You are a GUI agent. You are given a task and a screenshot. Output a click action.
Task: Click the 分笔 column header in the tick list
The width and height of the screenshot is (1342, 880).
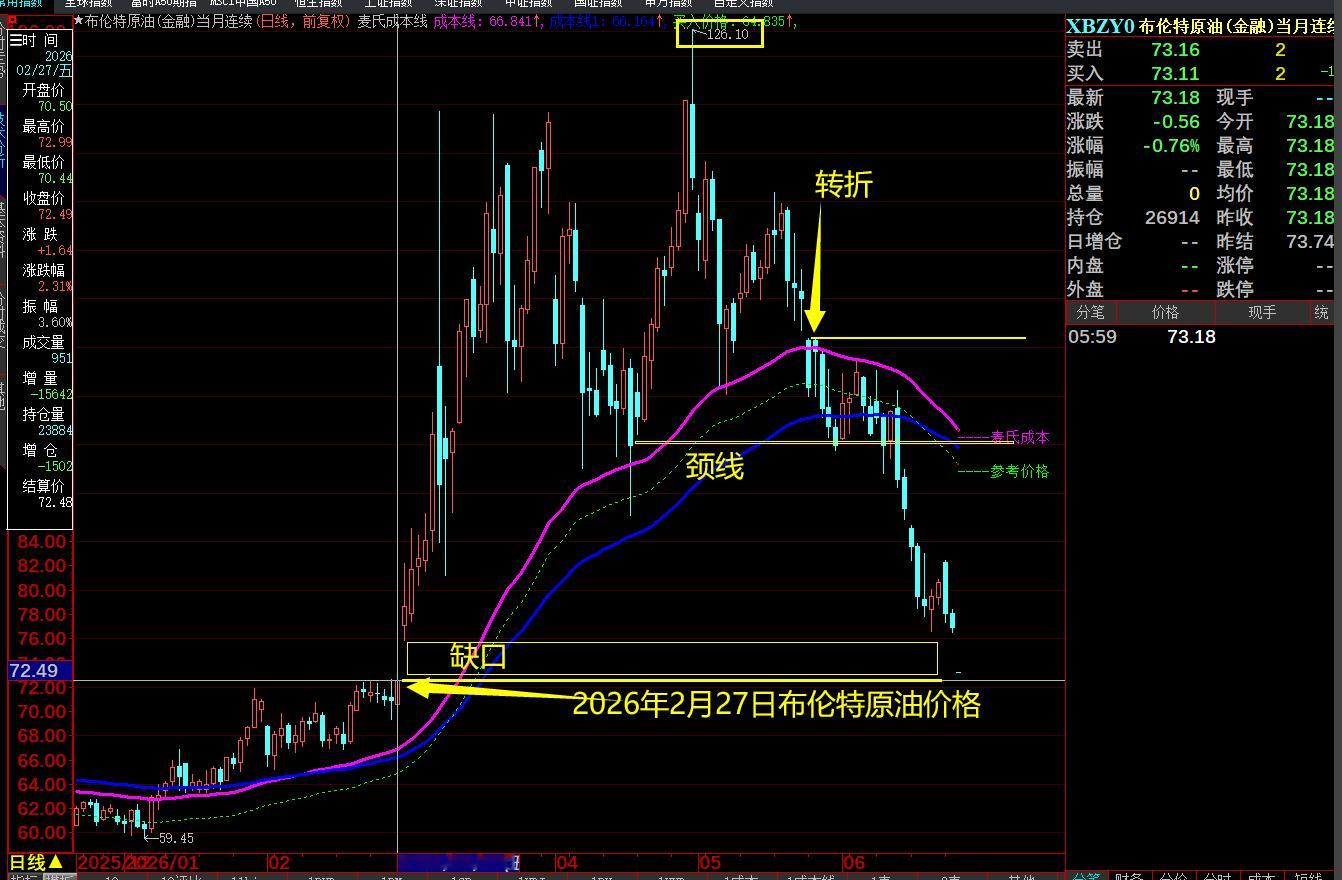click(1091, 313)
